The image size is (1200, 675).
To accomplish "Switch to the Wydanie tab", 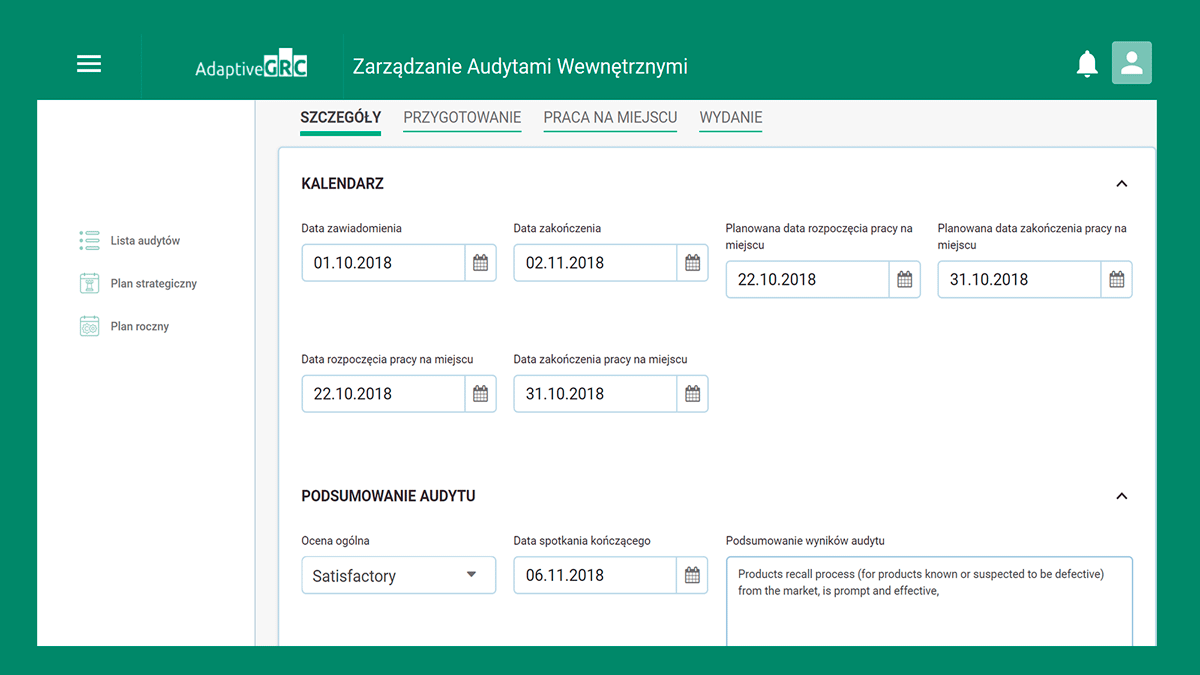I will click(x=730, y=118).
